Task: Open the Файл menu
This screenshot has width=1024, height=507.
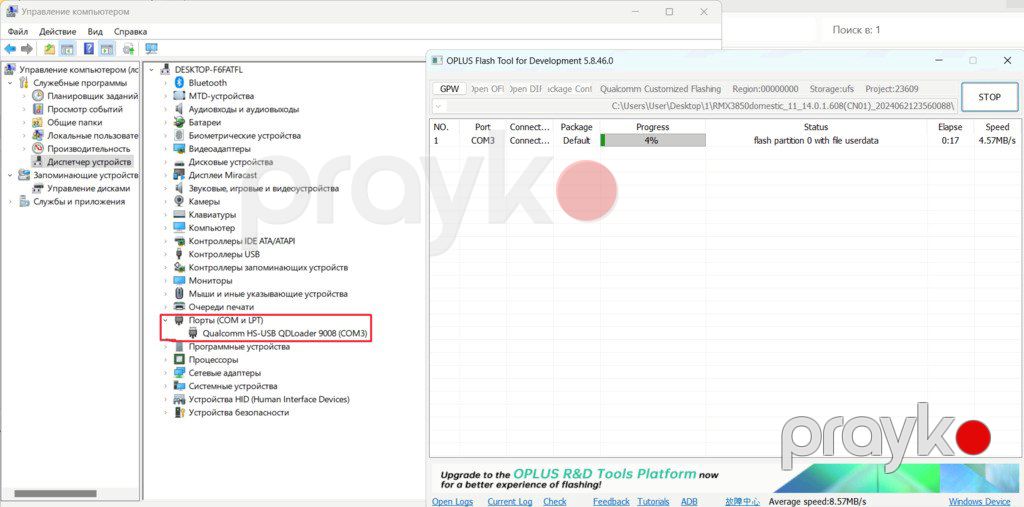Action: tap(18, 31)
